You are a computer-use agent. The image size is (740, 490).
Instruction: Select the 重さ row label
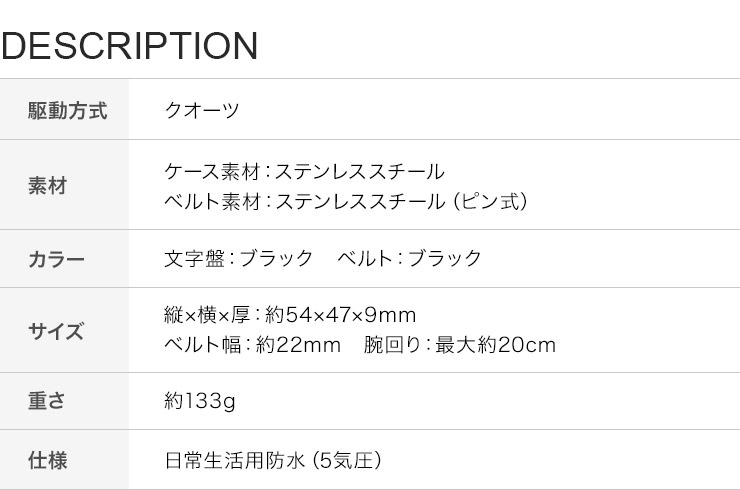click(47, 401)
